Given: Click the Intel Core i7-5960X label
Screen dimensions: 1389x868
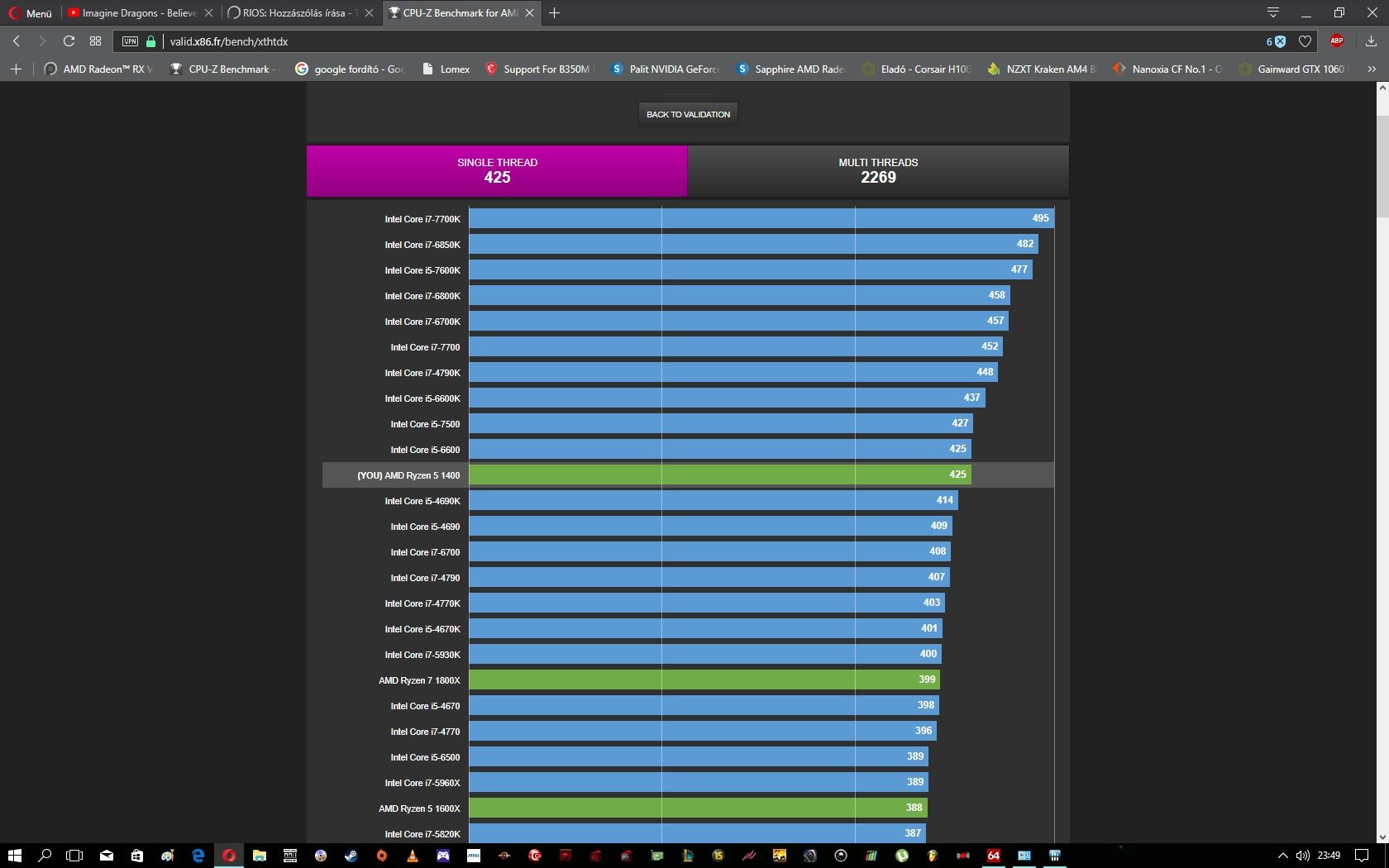Looking at the screenshot, I should (x=422, y=783).
